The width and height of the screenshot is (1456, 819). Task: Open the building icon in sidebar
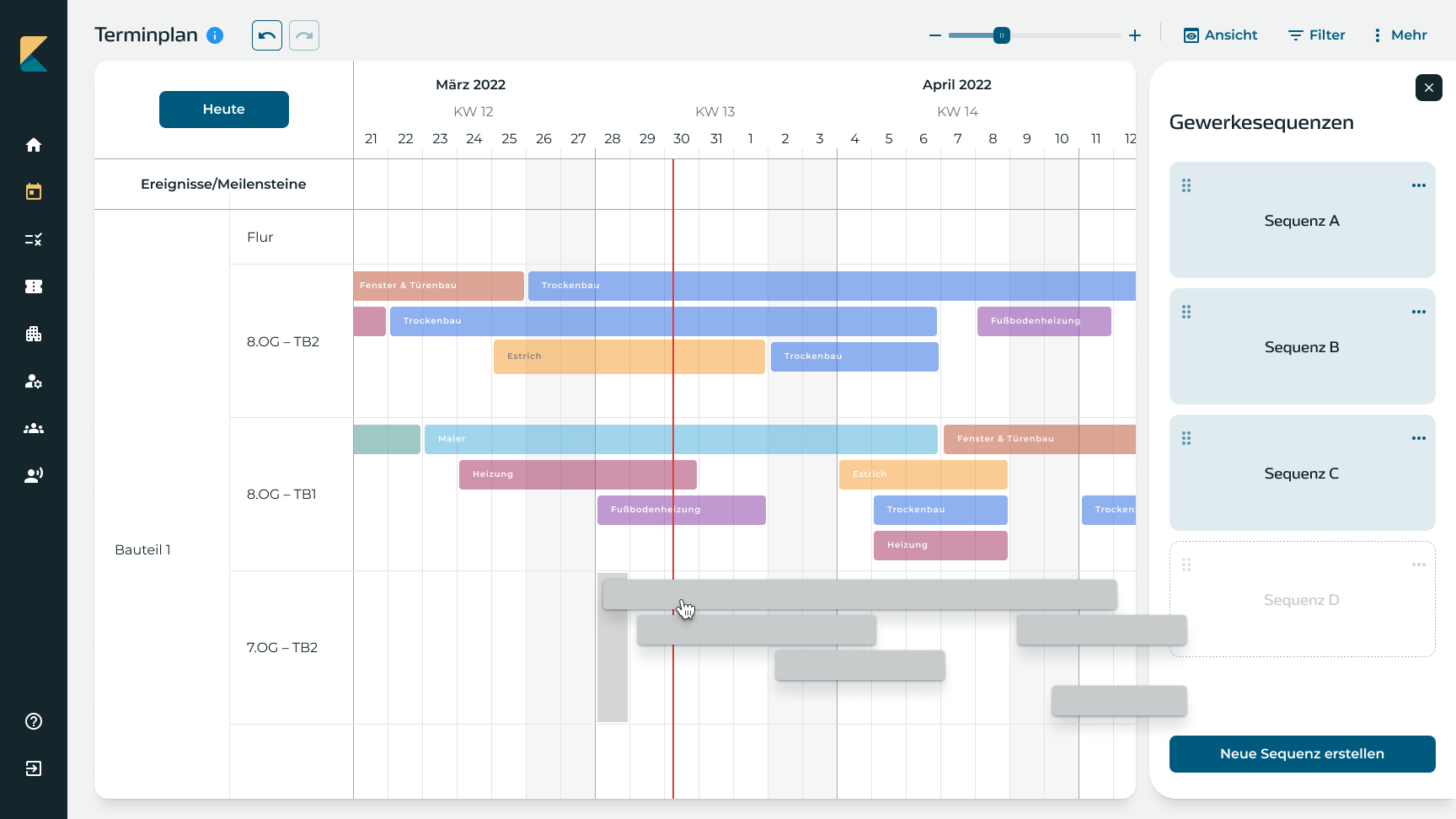(34, 334)
